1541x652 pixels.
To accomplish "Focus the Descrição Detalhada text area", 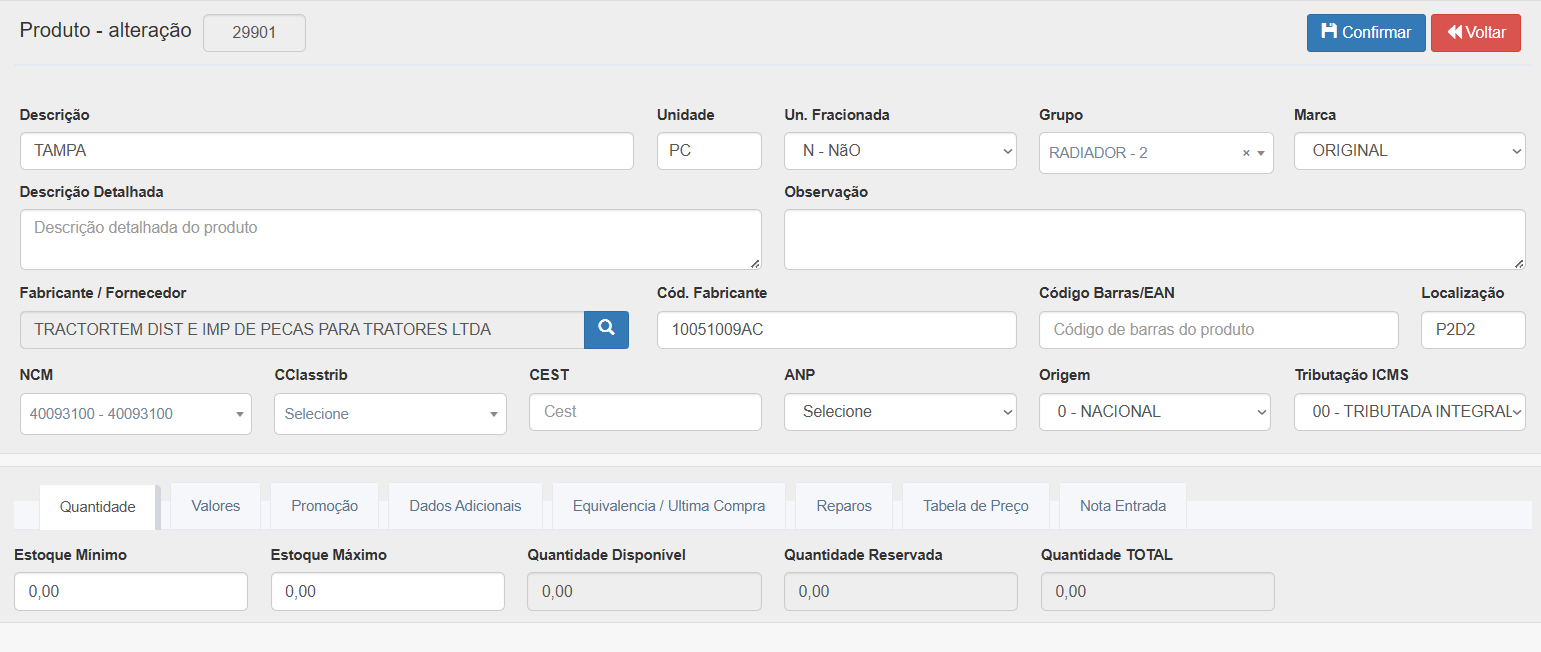I will [x=391, y=239].
